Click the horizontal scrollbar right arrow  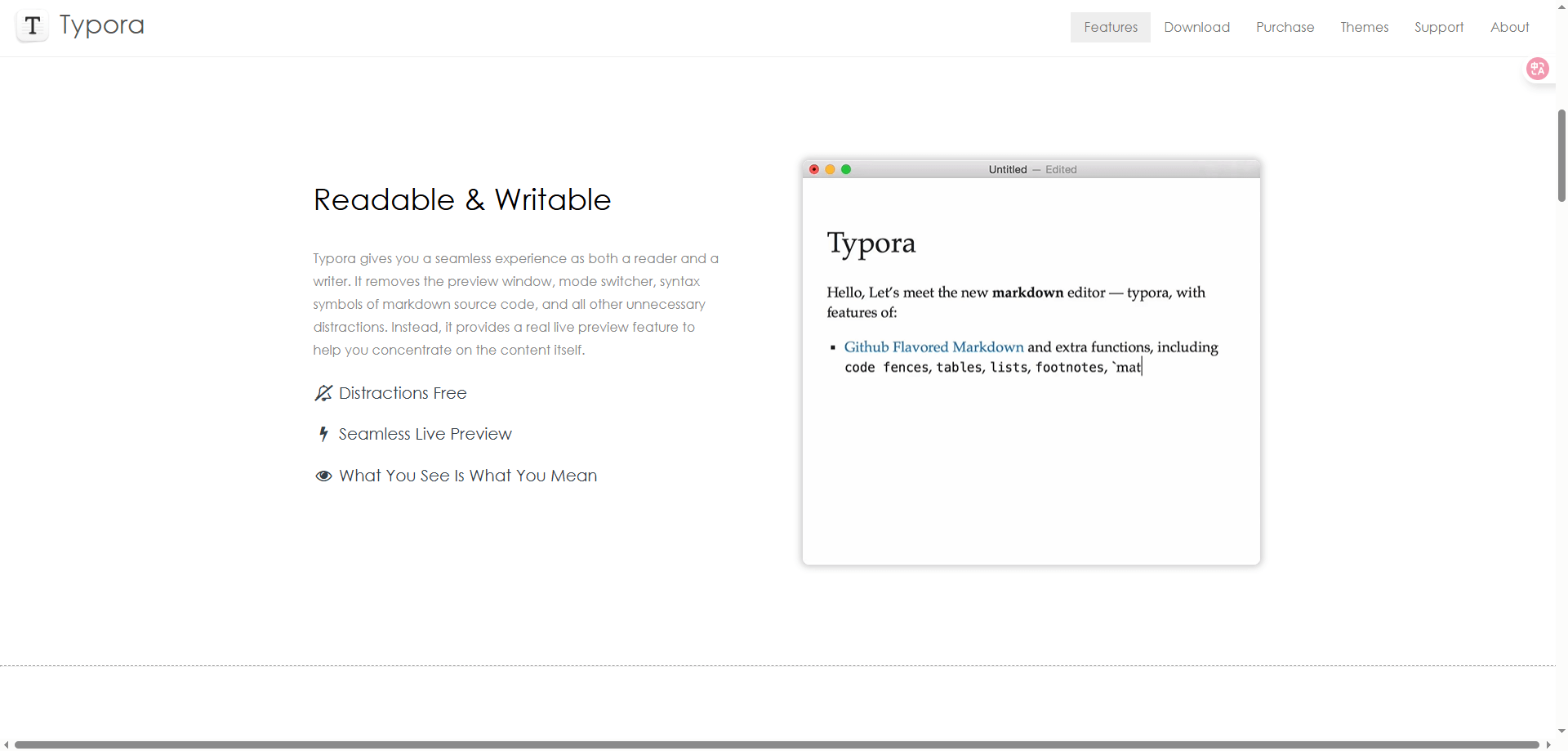(1548, 744)
